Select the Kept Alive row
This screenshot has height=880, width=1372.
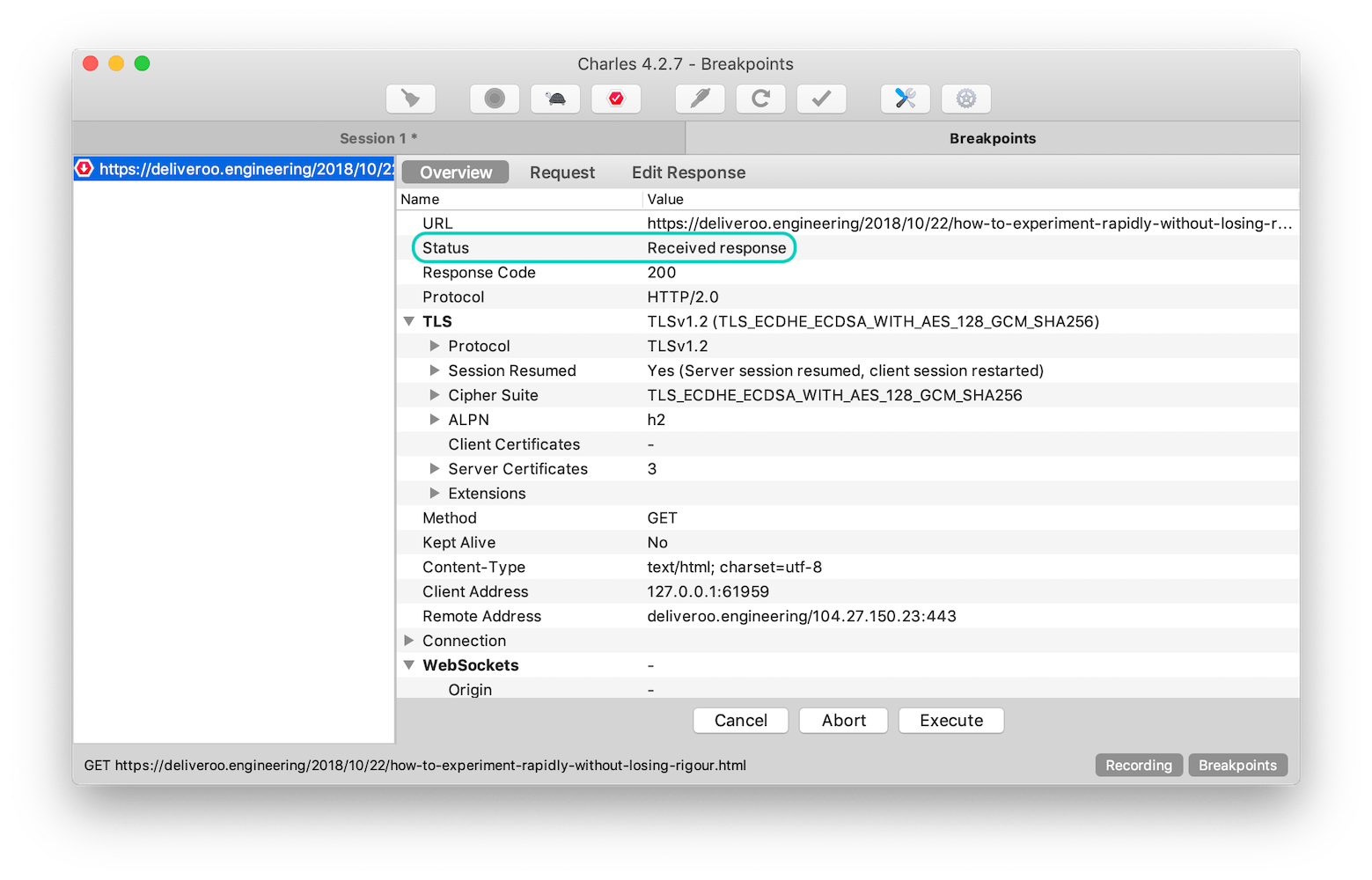(x=847, y=543)
